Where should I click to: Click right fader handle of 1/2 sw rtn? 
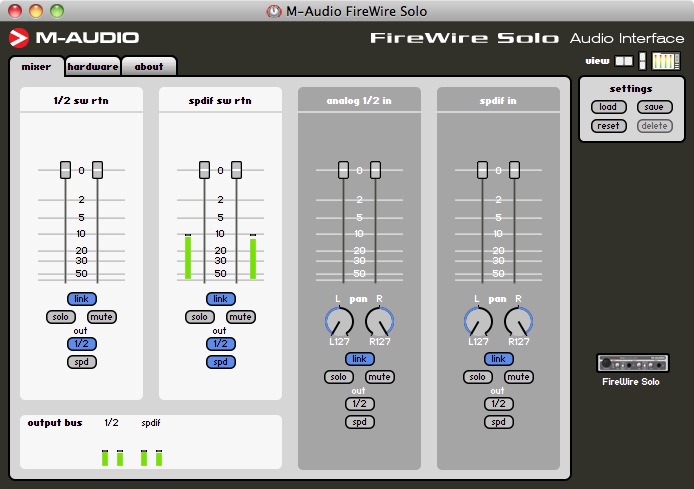pos(97,170)
